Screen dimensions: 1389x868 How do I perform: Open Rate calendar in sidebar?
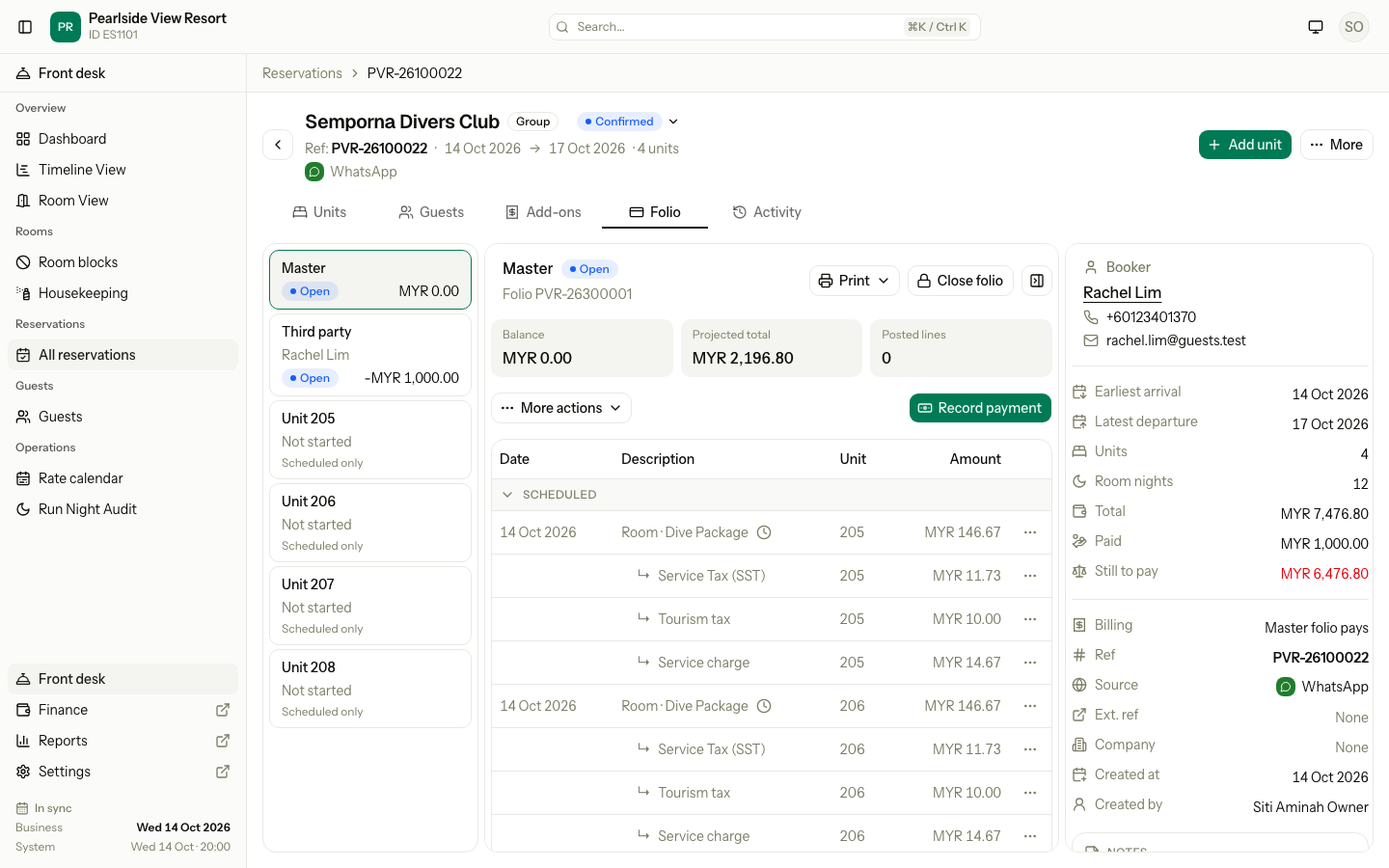(x=123, y=478)
